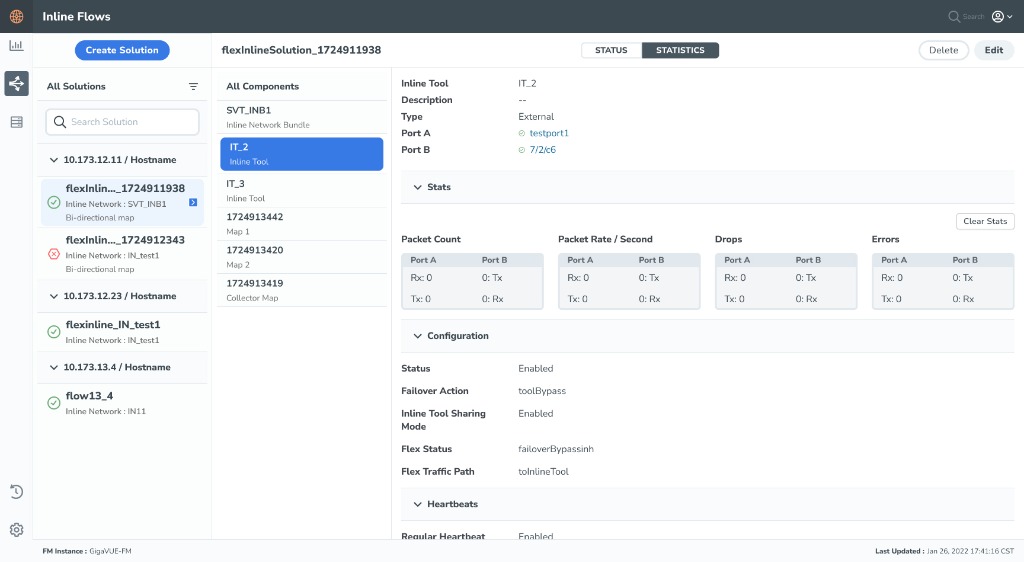The image size is (1024, 562).
Task: Click status icon next to testport1
Action: coord(522,133)
